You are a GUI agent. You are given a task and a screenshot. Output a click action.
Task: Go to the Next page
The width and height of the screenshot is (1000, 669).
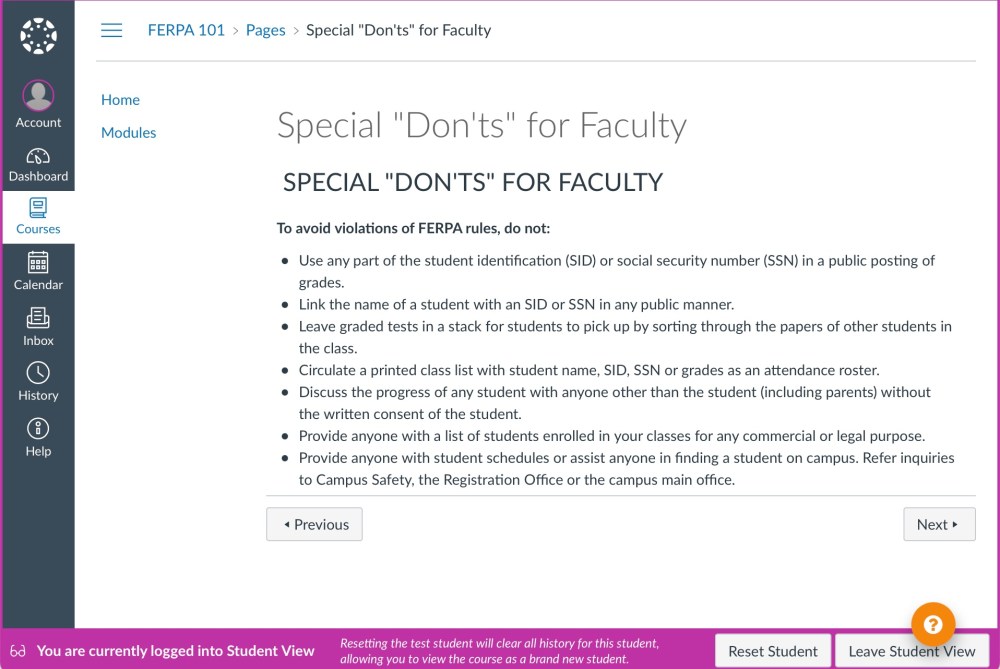(x=938, y=524)
